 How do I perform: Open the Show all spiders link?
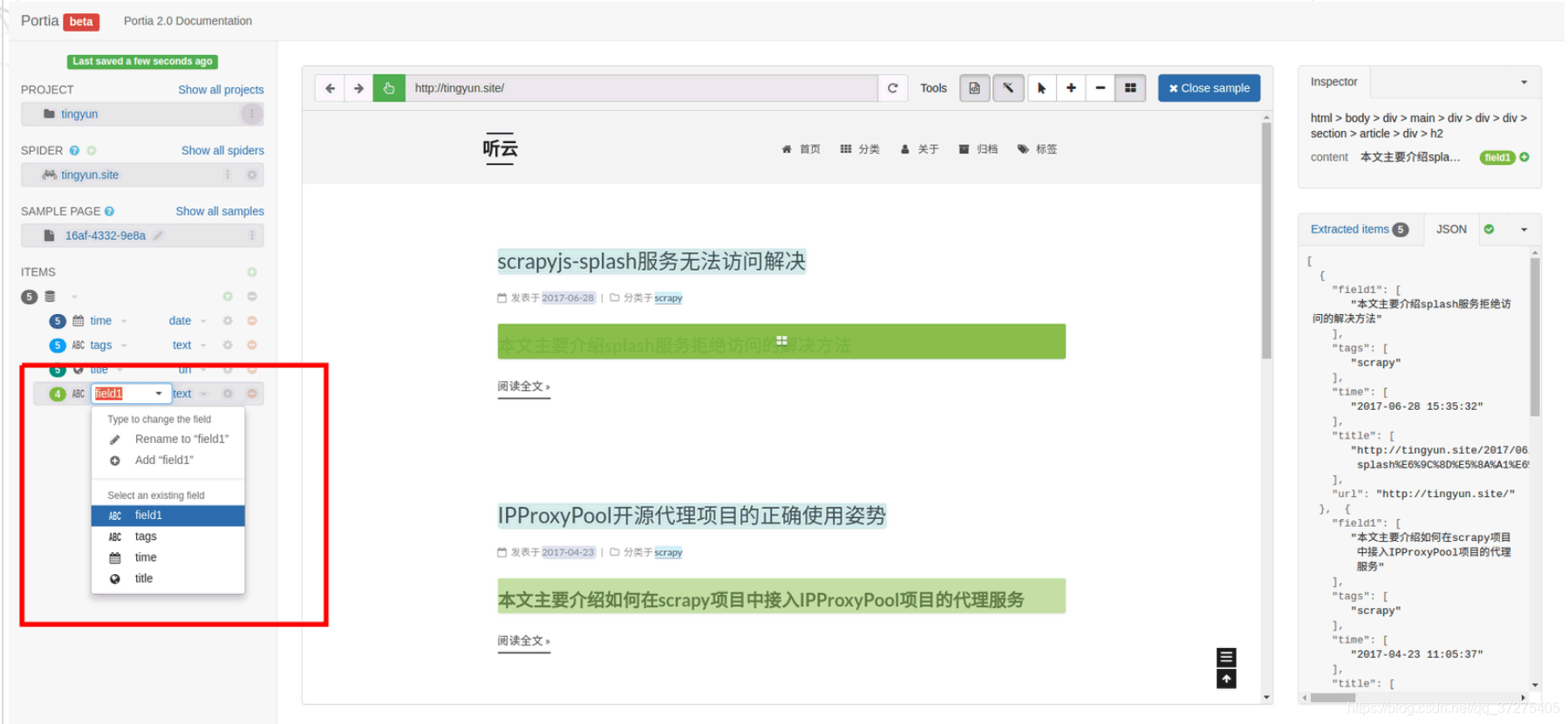[x=222, y=150]
